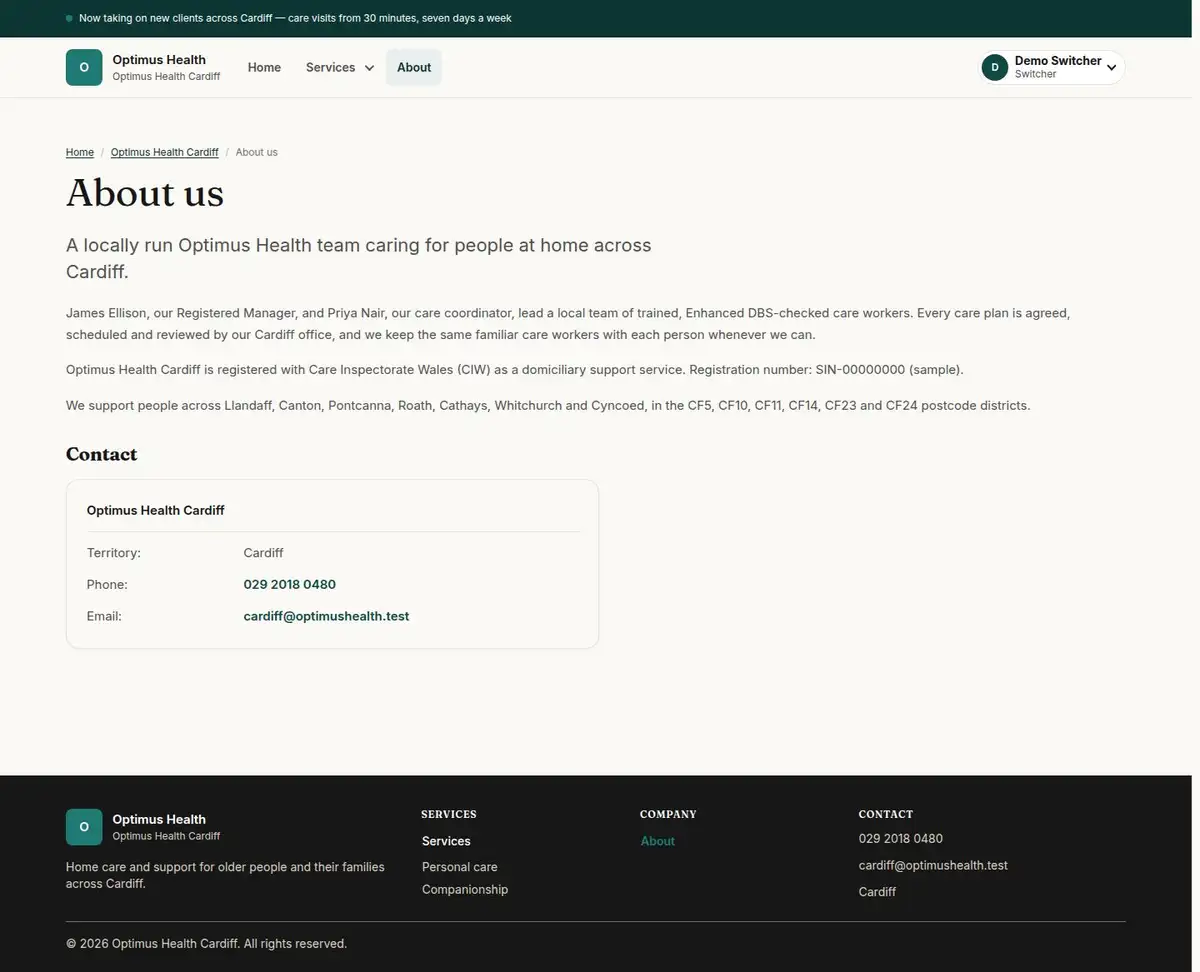Viewport: 1200px width, 972px height.
Task: Click the SERVICES column heading in footer
Action: [449, 814]
